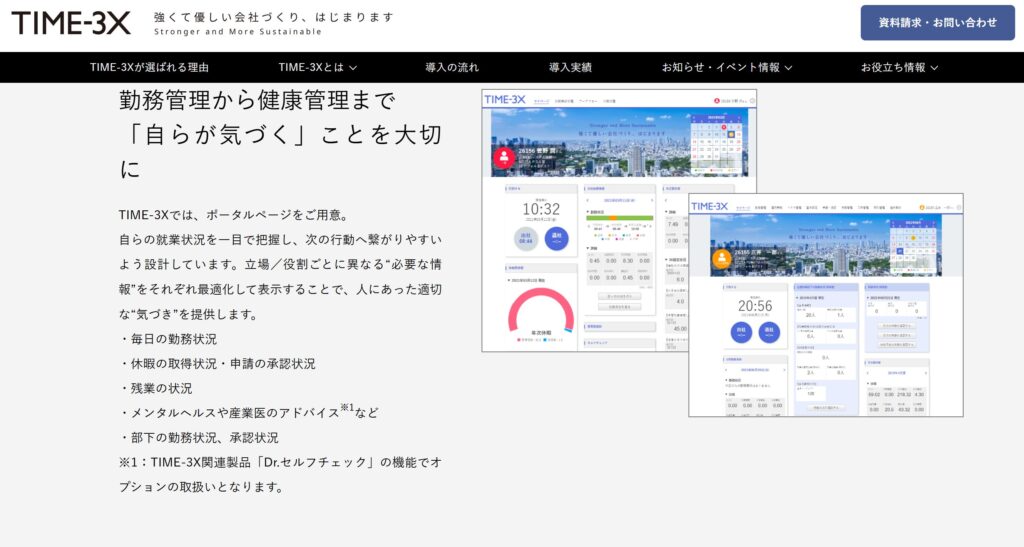
Task: Expand the お知らせ・イベント情報 dropdown
Action: coord(727,68)
